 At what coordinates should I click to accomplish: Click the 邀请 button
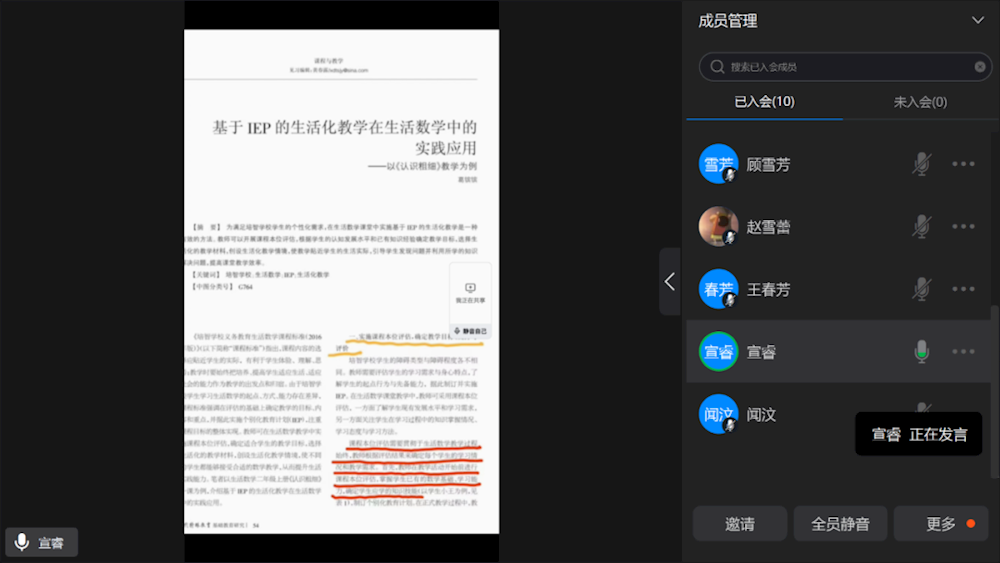point(739,524)
